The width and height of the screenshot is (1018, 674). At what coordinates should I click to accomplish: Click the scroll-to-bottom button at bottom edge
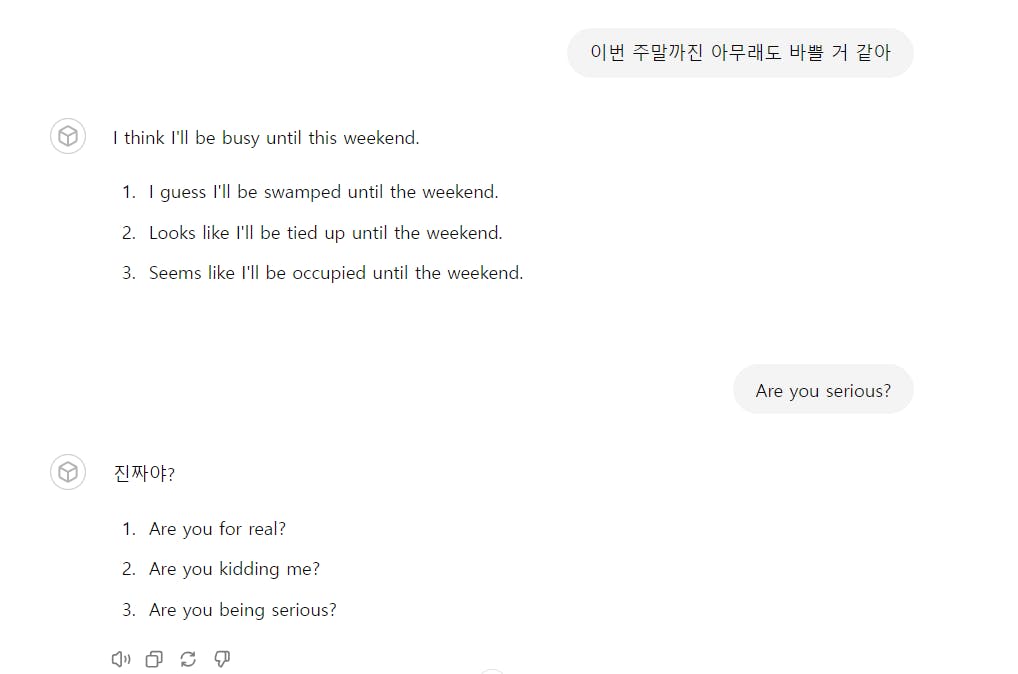491,671
